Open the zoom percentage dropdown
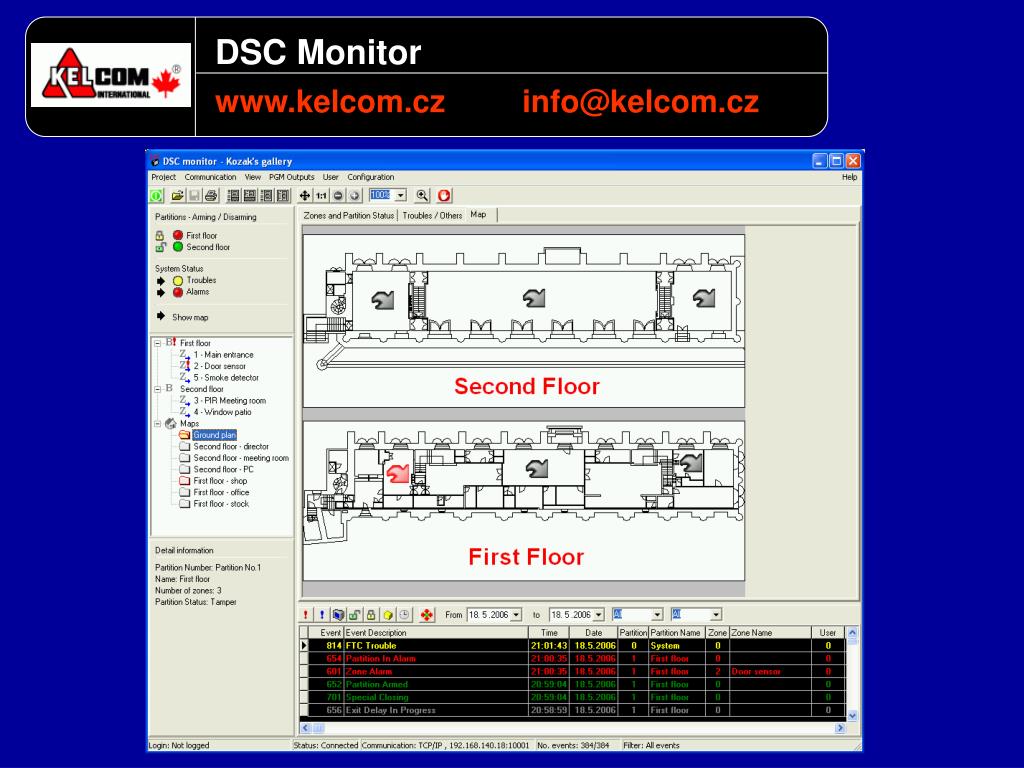This screenshot has height=768, width=1024. pyautogui.click(x=400, y=195)
